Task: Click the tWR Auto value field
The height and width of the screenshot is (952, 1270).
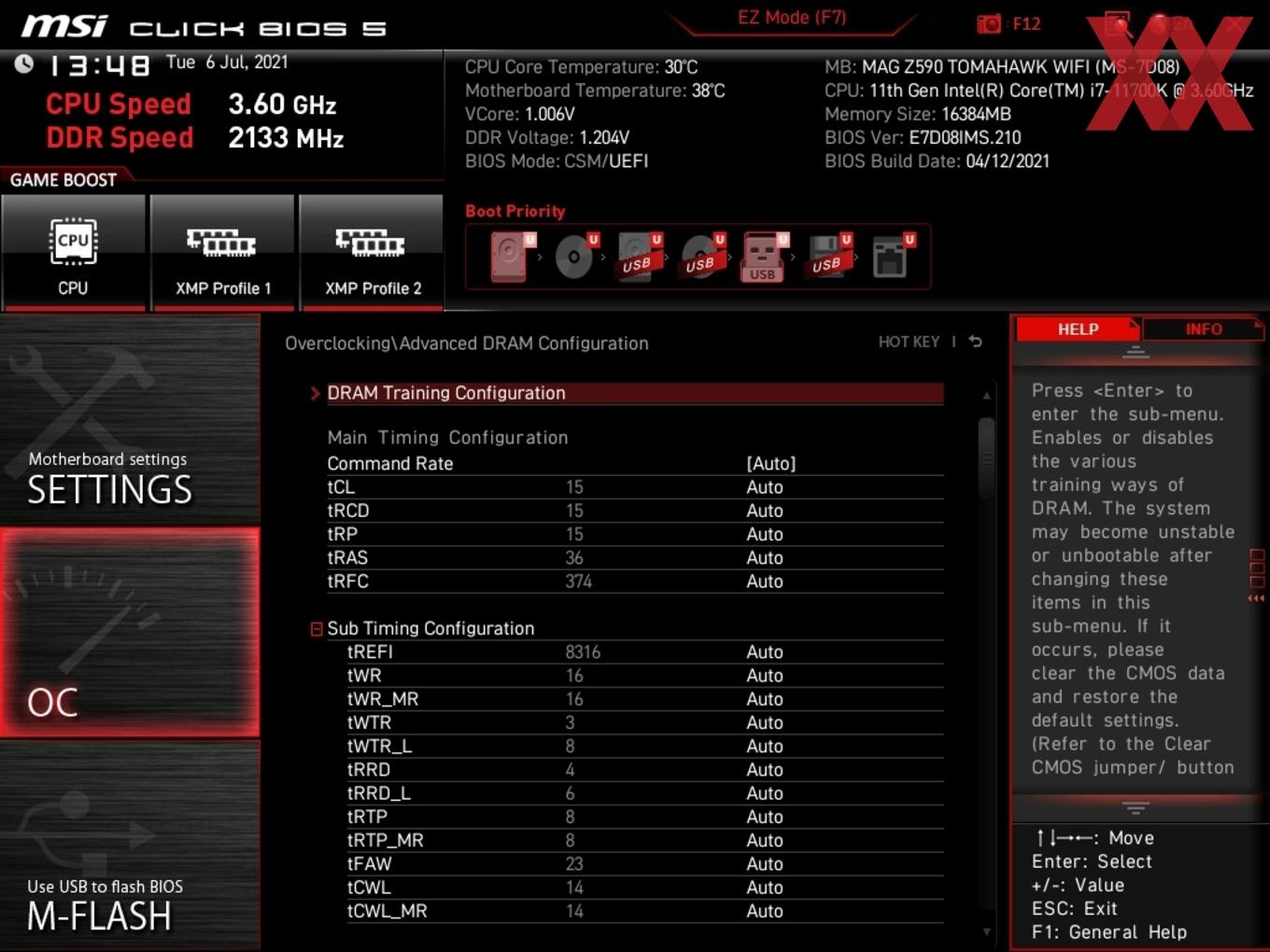Action: click(765, 676)
